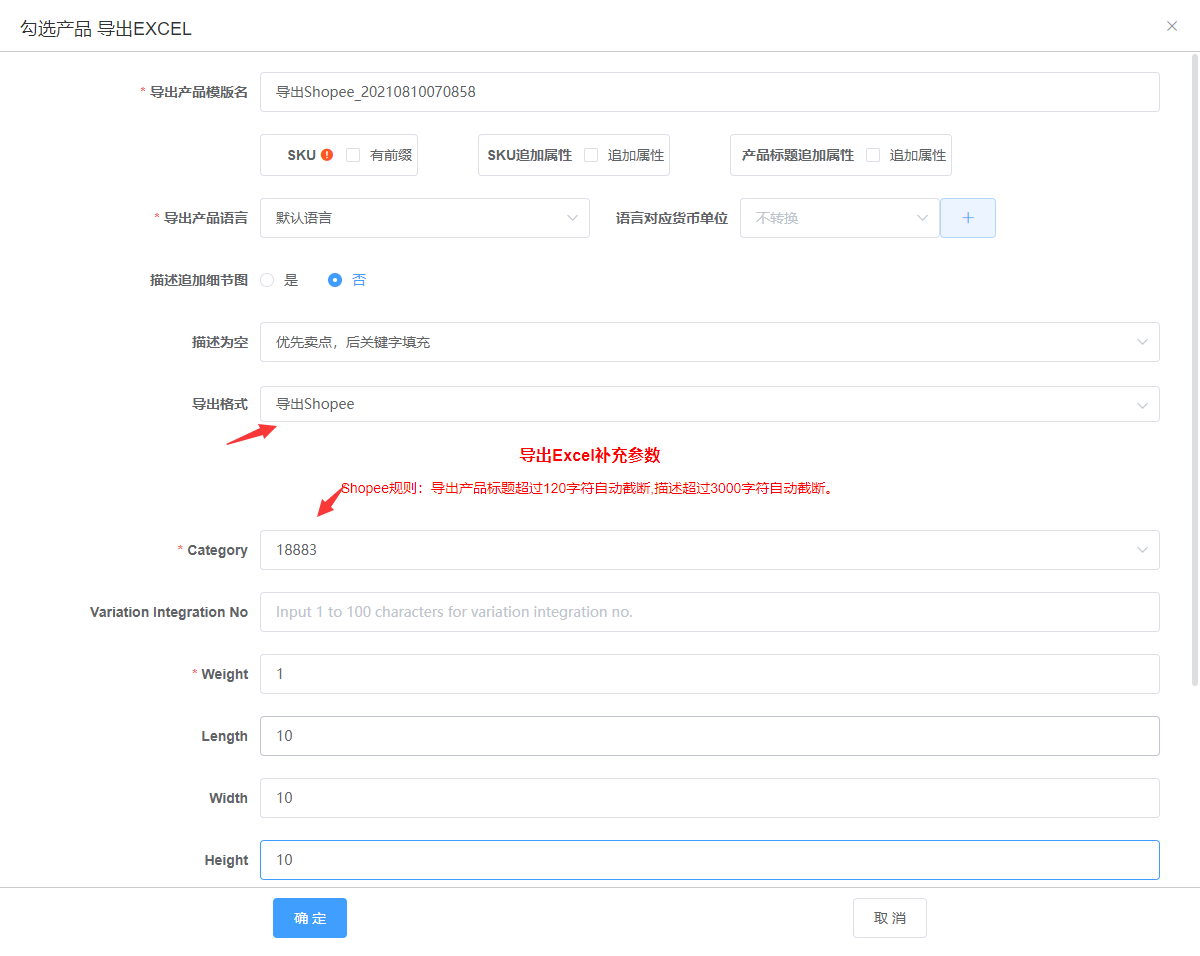The height and width of the screenshot is (956, 1200).
Task: Focus the 导出产品模版名 input field
Action: [x=710, y=92]
